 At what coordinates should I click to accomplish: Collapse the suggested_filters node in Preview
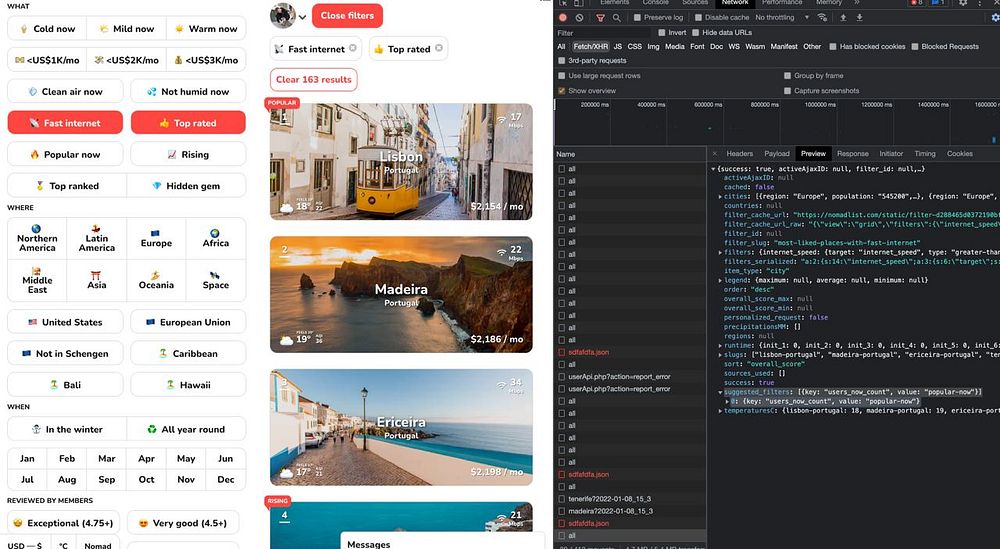(x=718, y=392)
